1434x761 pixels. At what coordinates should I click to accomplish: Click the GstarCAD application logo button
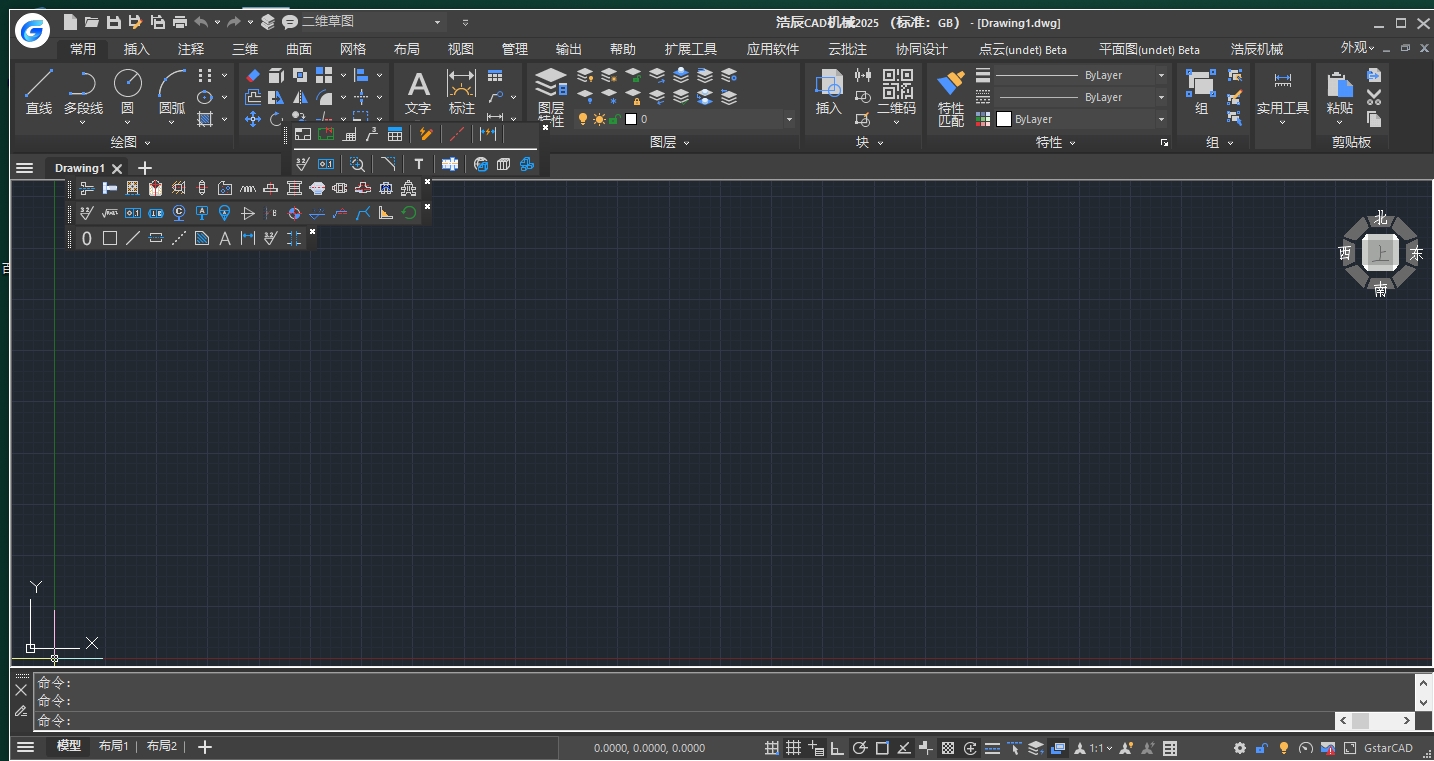33,30
